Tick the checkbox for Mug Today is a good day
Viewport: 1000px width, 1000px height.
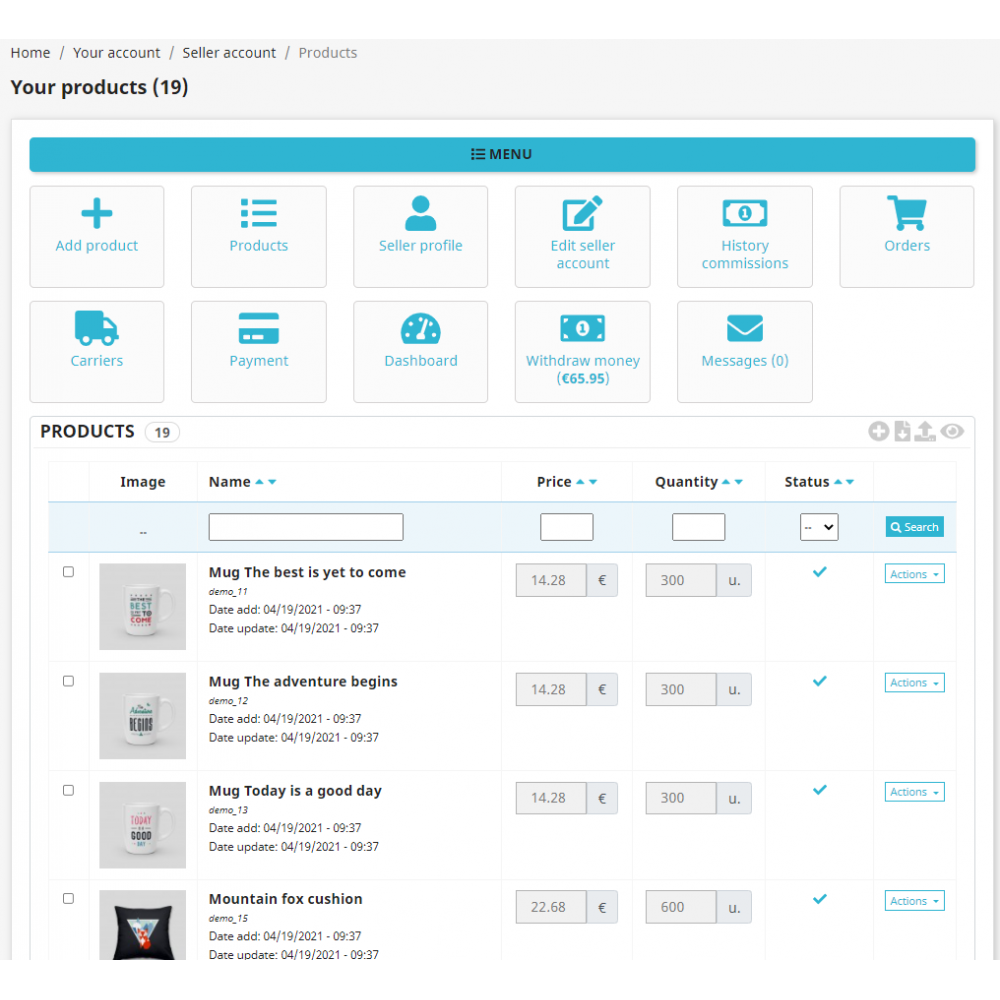68,789
